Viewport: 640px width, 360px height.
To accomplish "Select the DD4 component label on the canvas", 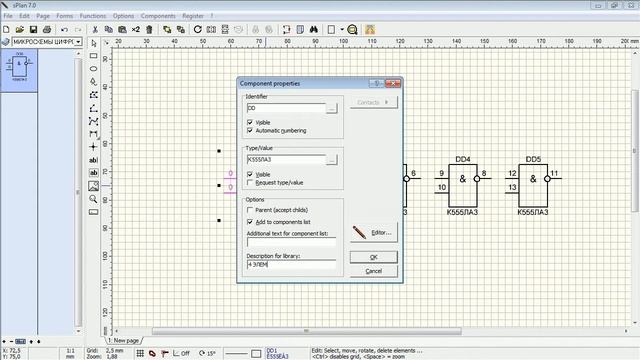I will (x=463, y=159).
